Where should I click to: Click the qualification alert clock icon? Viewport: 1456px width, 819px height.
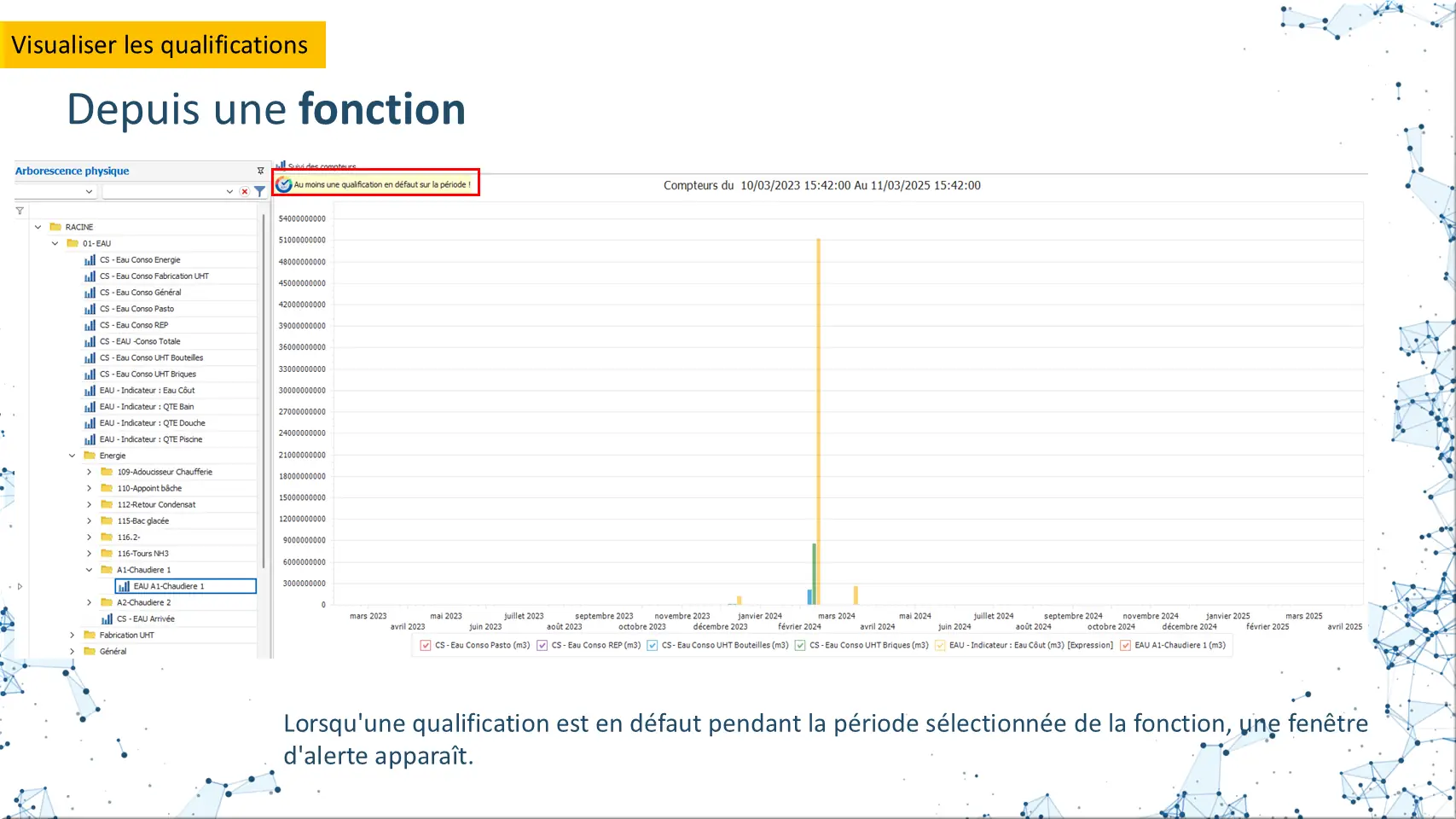(x=284, y=184)
